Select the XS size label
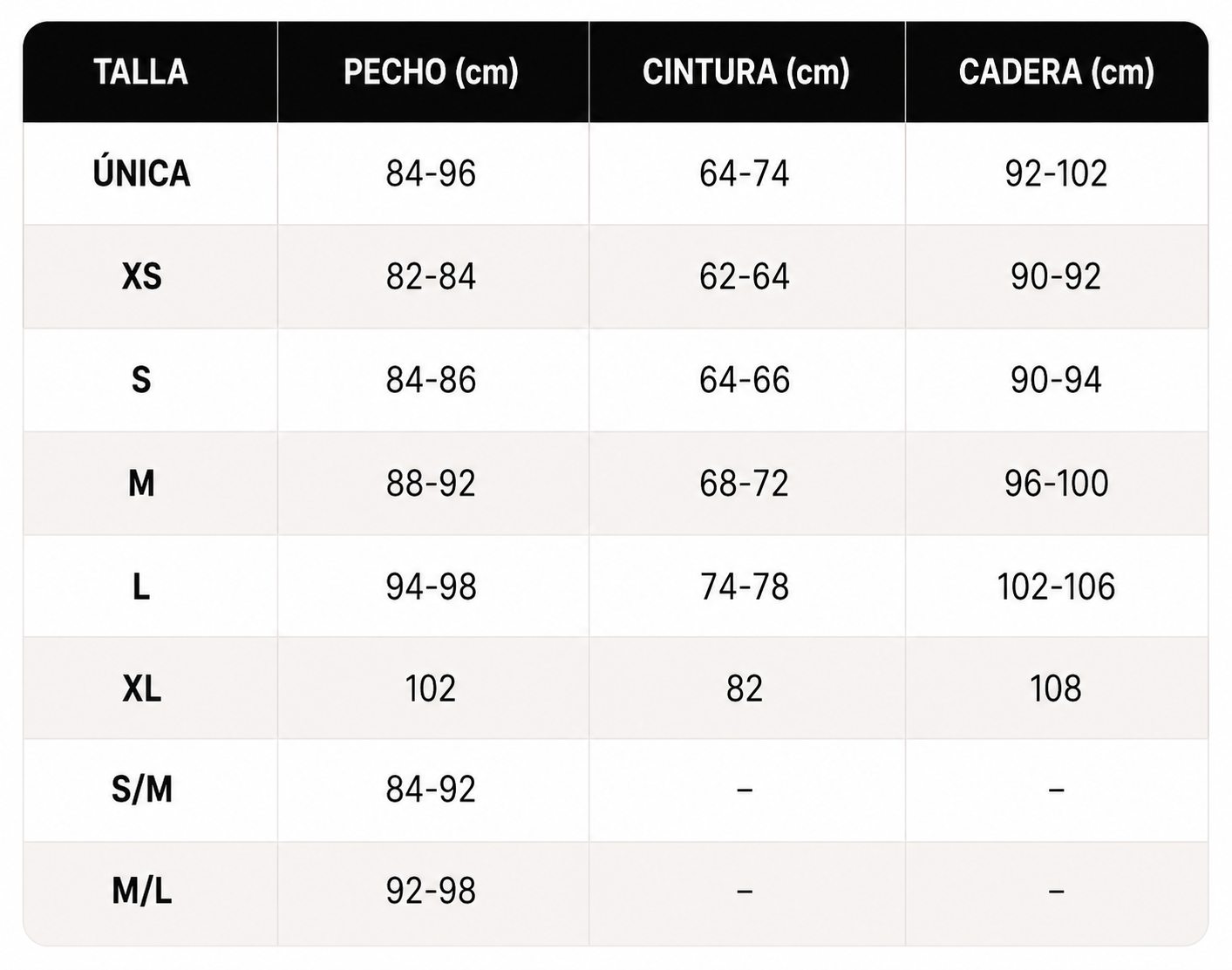The image size is (1232, 970). click(x=141, y=277)
